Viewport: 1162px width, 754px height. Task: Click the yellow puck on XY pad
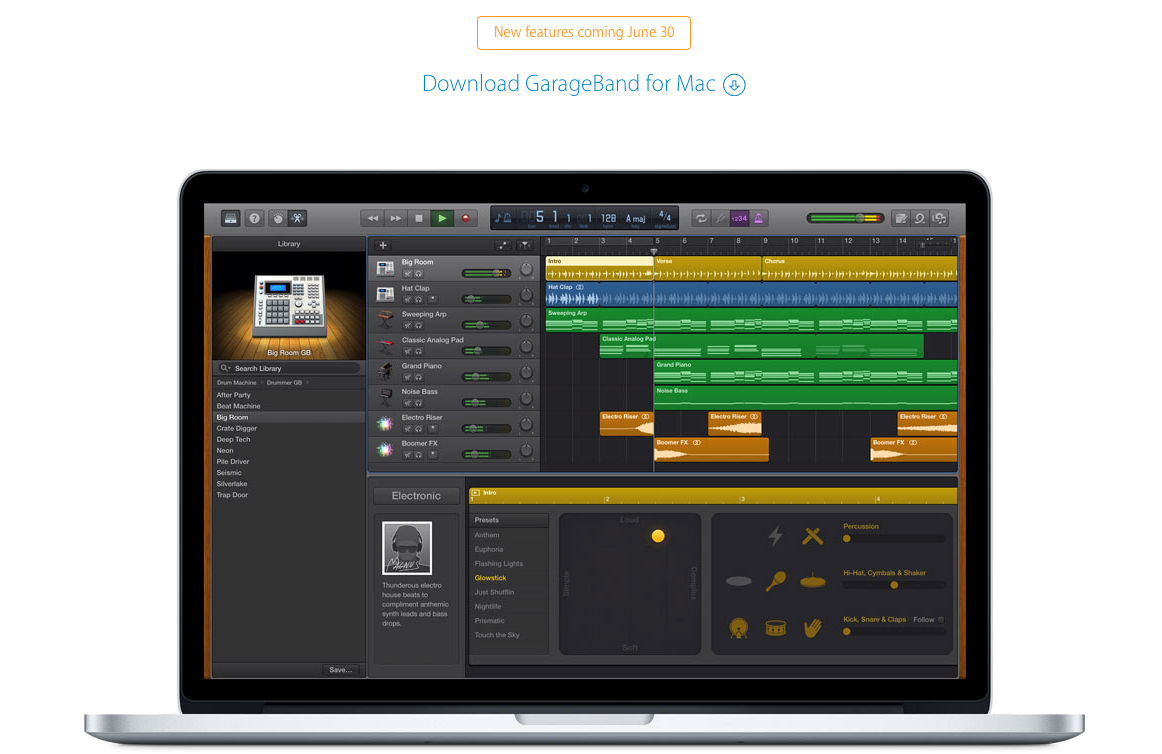(x=658, y=536)
